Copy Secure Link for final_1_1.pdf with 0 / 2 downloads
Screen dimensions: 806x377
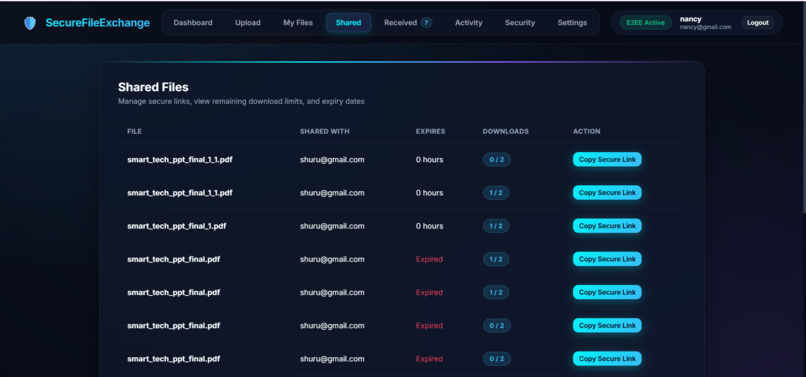pyautogui.click(x=607, y=159)
